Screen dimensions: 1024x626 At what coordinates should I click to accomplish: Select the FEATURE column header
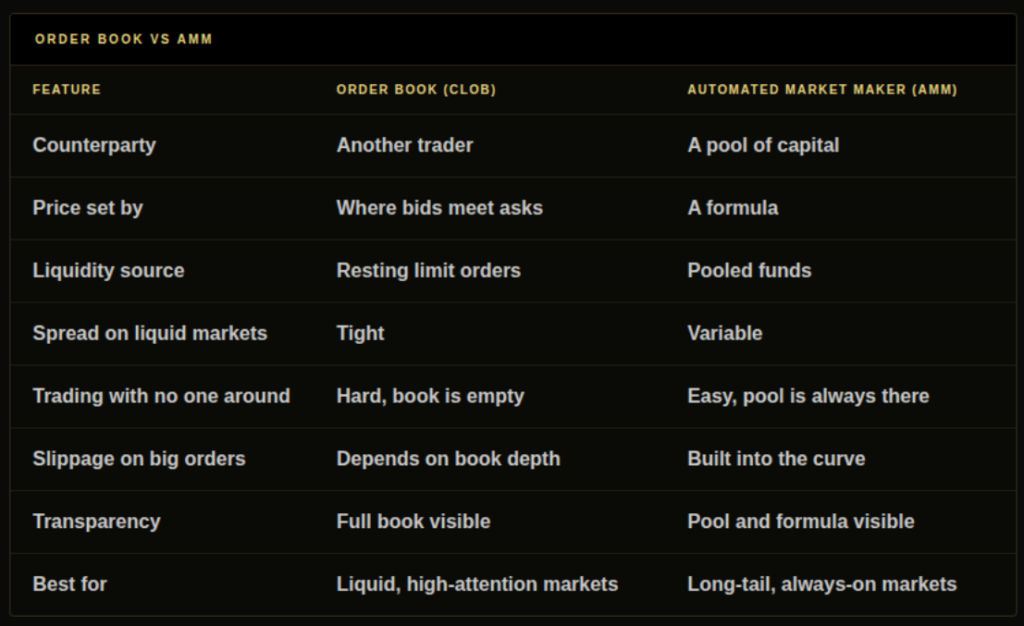[67, 89]
